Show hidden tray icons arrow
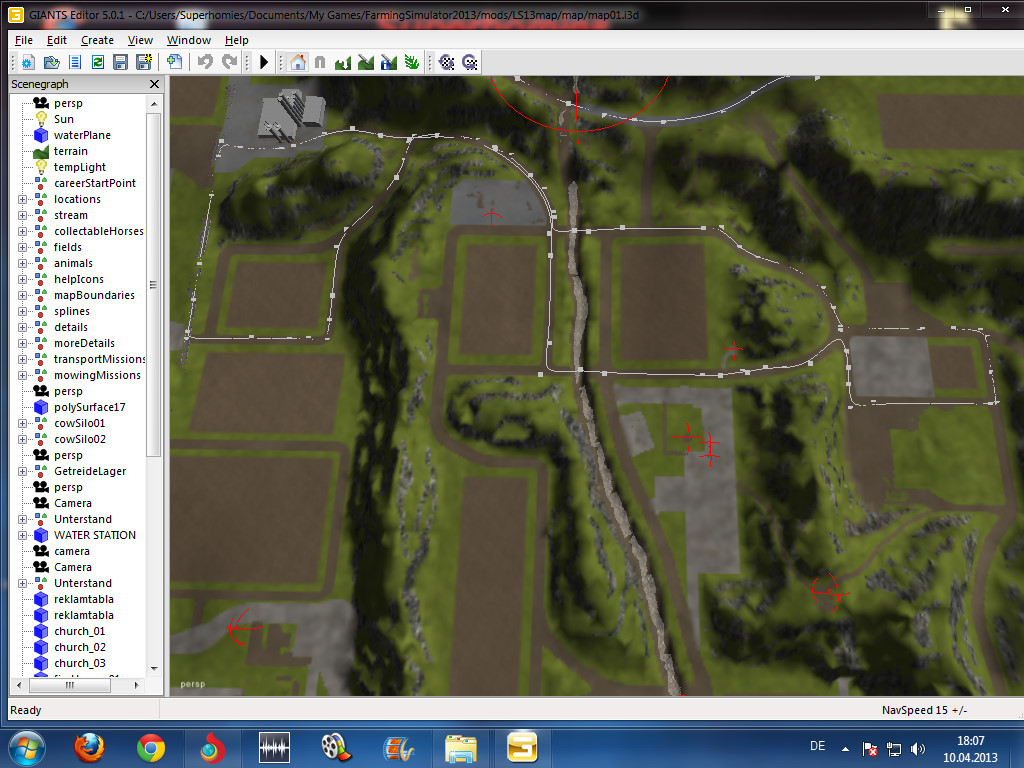Screen dimensions: 1024x768 pos(845,748)
